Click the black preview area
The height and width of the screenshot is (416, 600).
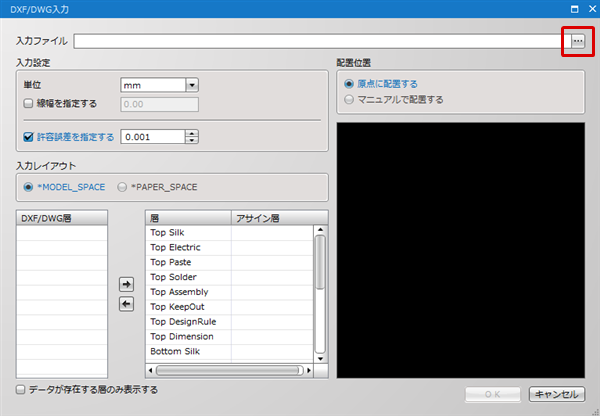click(x=461, y=250)
